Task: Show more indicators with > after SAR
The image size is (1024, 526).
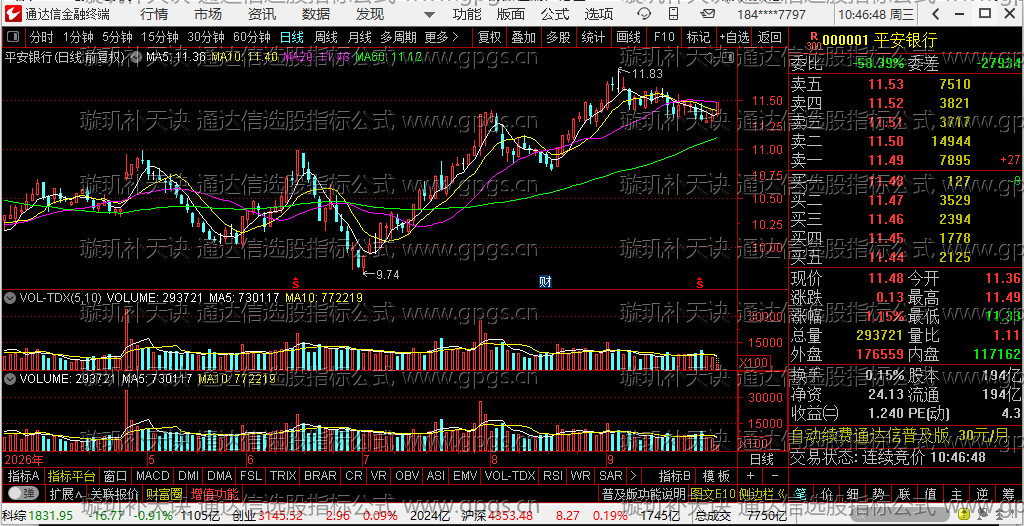Action: [x=633, y=476]
